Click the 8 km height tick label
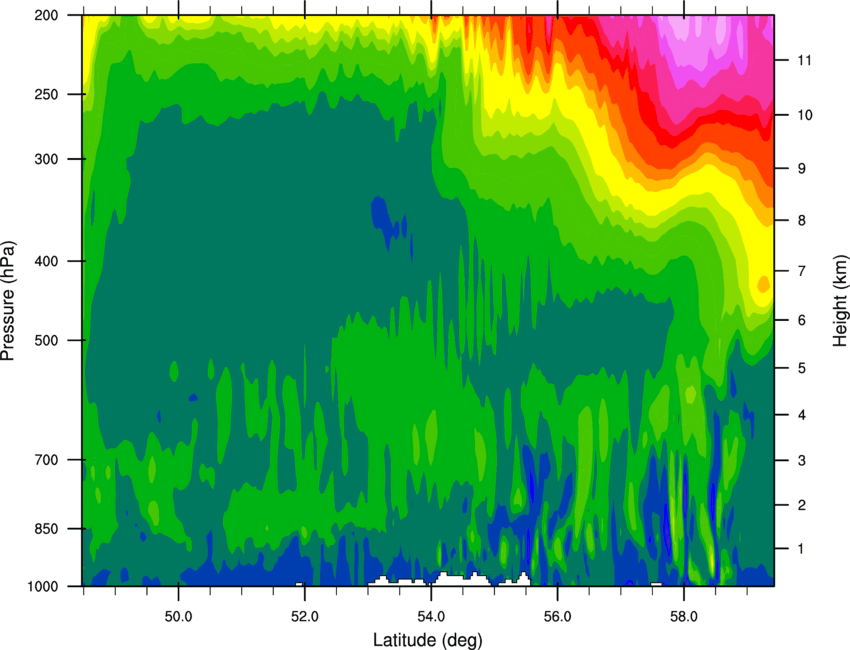Screen dimensions: 850x650 click(802, 220)
